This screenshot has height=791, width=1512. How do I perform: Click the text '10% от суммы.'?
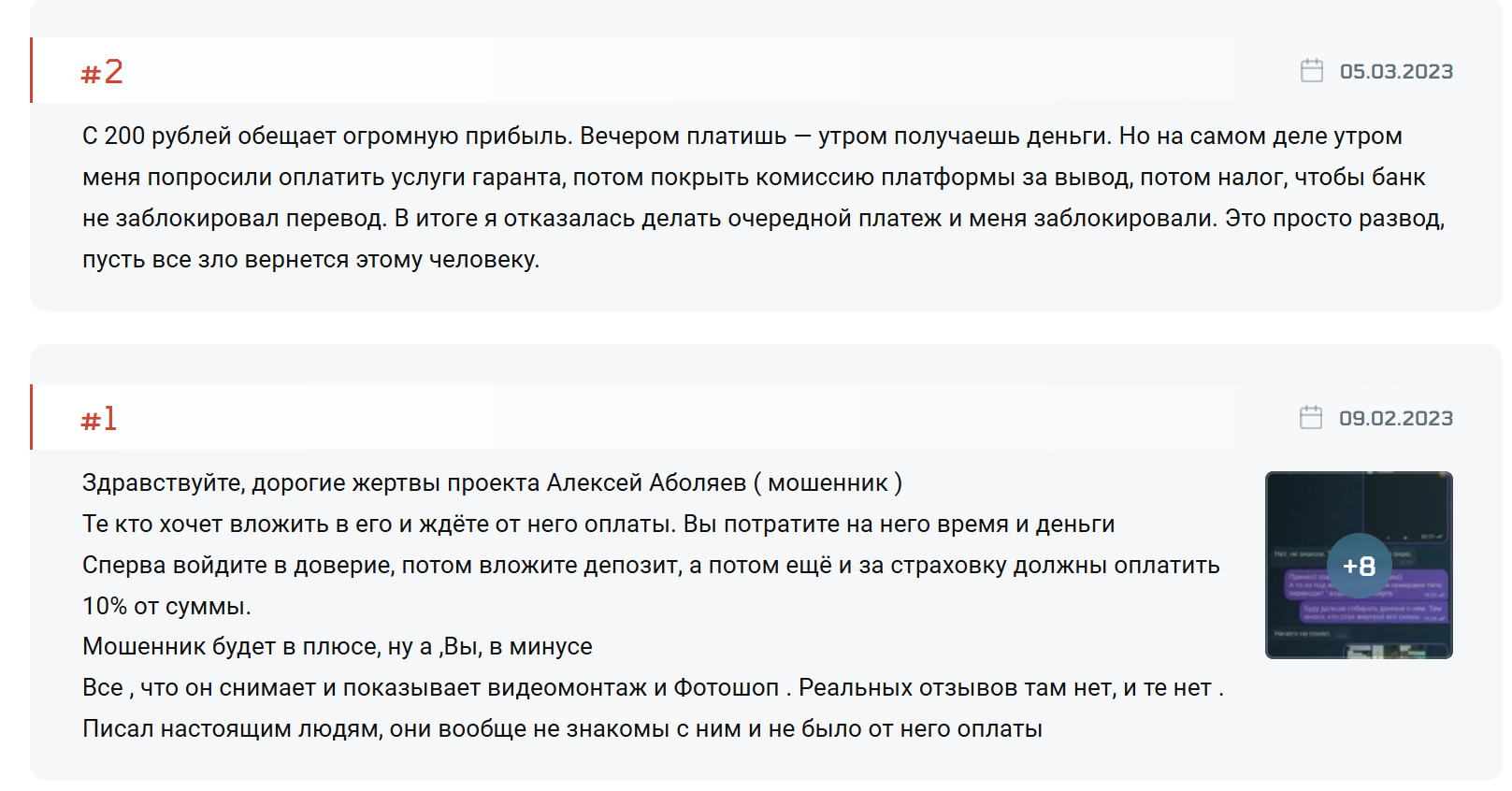pos(166,607)
